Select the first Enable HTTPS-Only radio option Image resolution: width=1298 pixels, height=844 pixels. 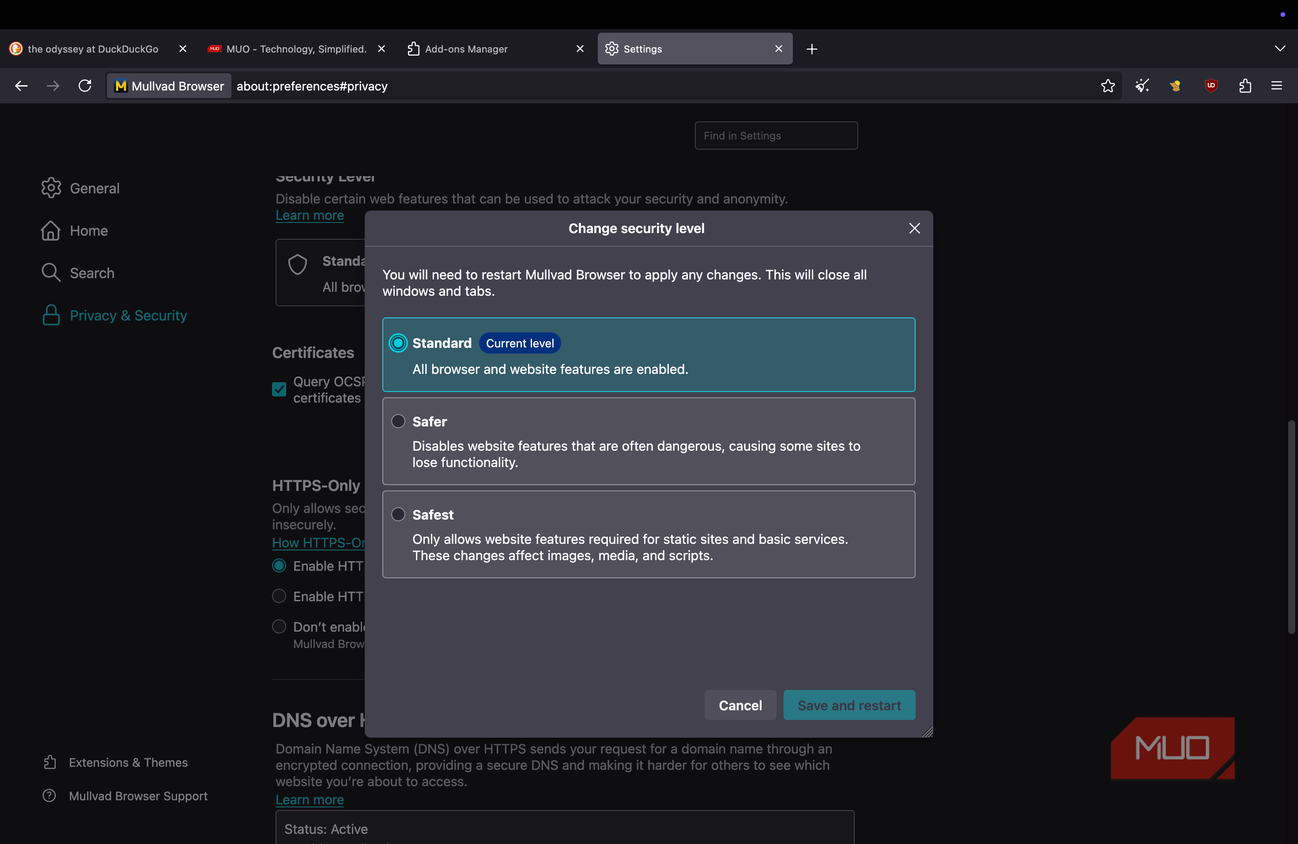279,566
